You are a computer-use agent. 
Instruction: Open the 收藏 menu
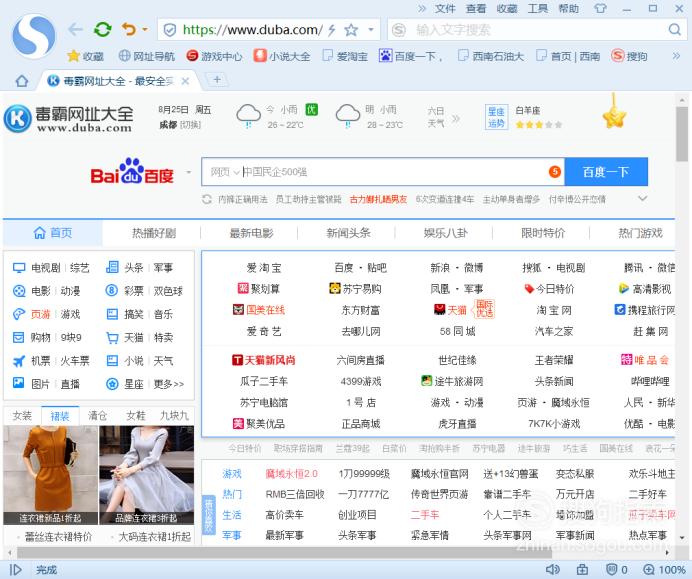[x=507, y=9]
